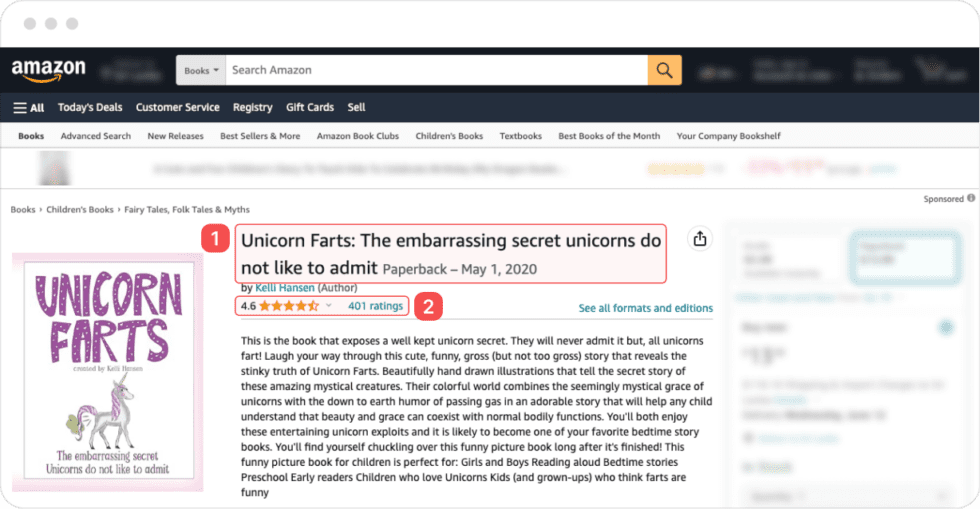Open the Books search category dropdown
Viewport: 980px width, 509px height.
[201, 70]
